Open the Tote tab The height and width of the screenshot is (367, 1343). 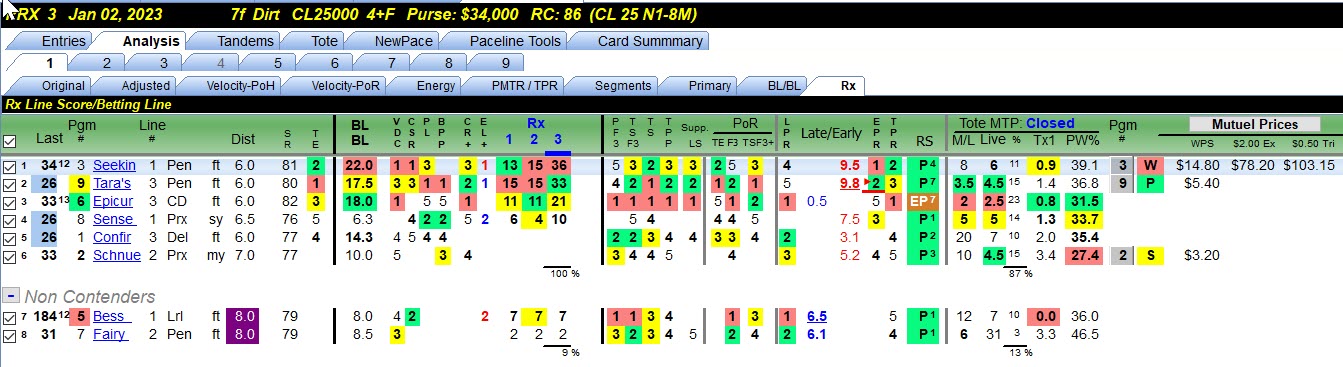tap(324, 41)
